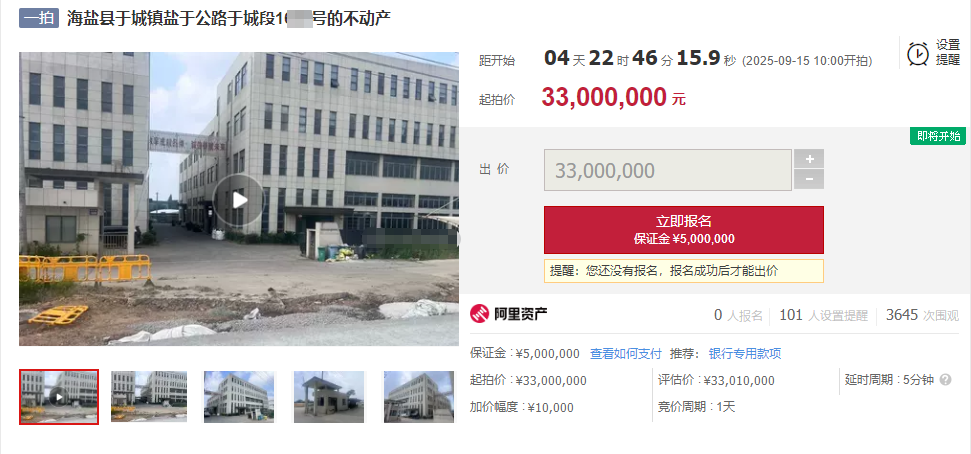Click the 即将开始 status badge

[938, 136]
